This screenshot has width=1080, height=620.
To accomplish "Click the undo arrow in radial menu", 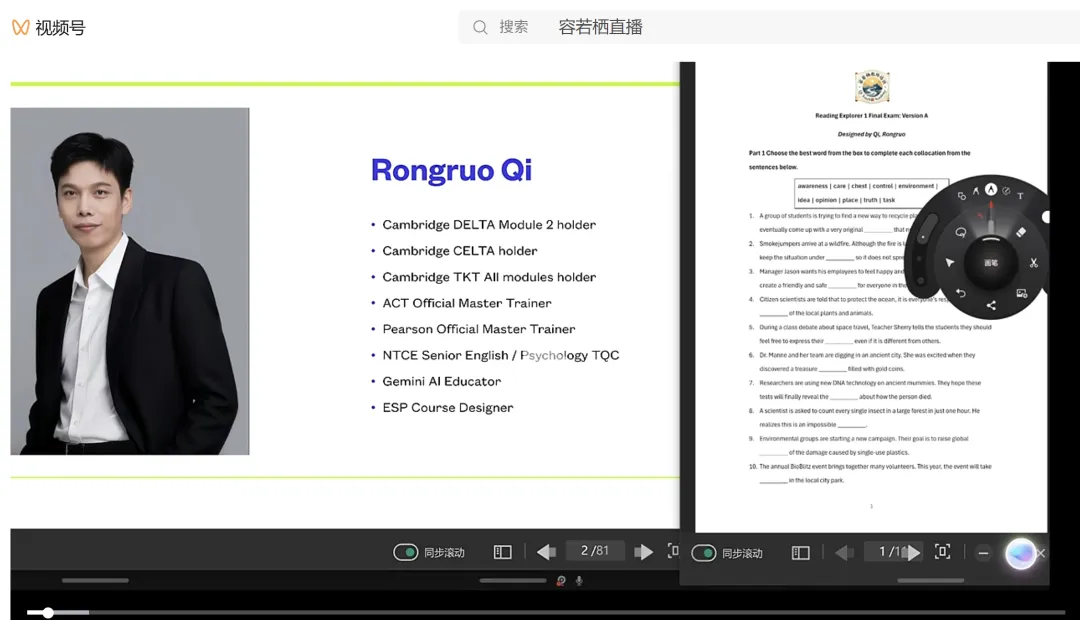I will [960, 293].
